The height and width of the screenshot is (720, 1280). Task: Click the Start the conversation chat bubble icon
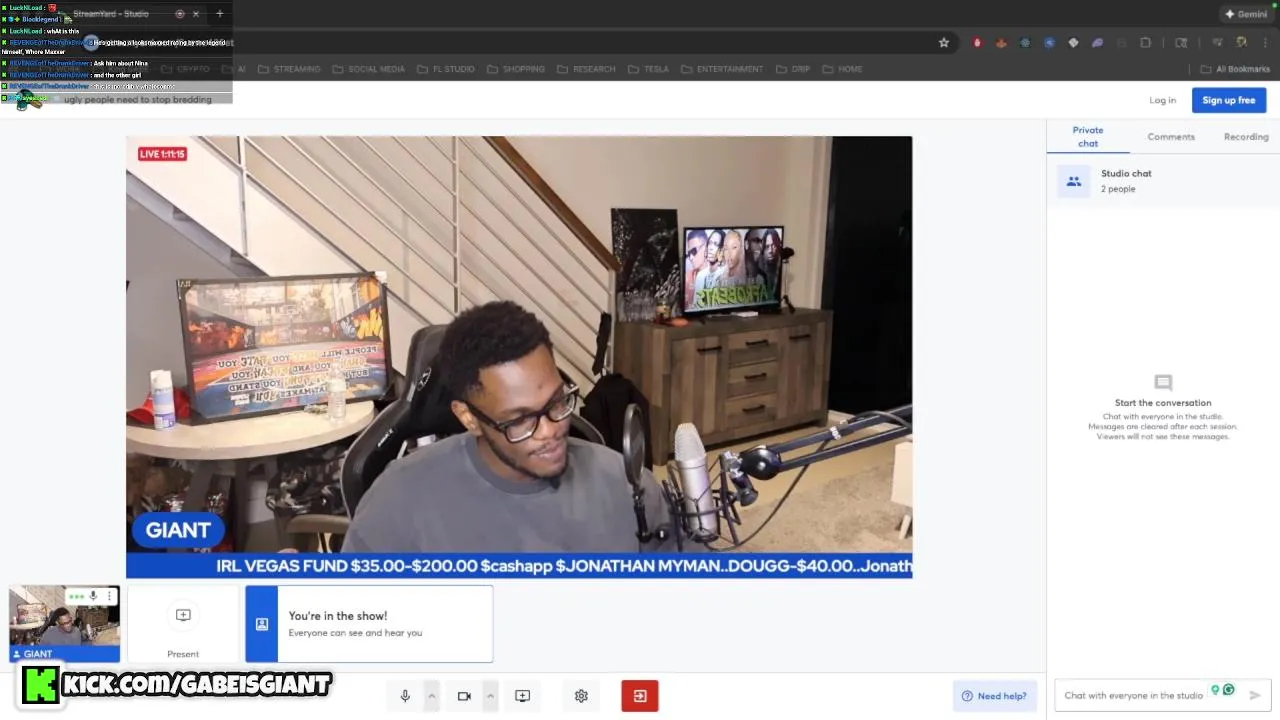[1163, 383]
